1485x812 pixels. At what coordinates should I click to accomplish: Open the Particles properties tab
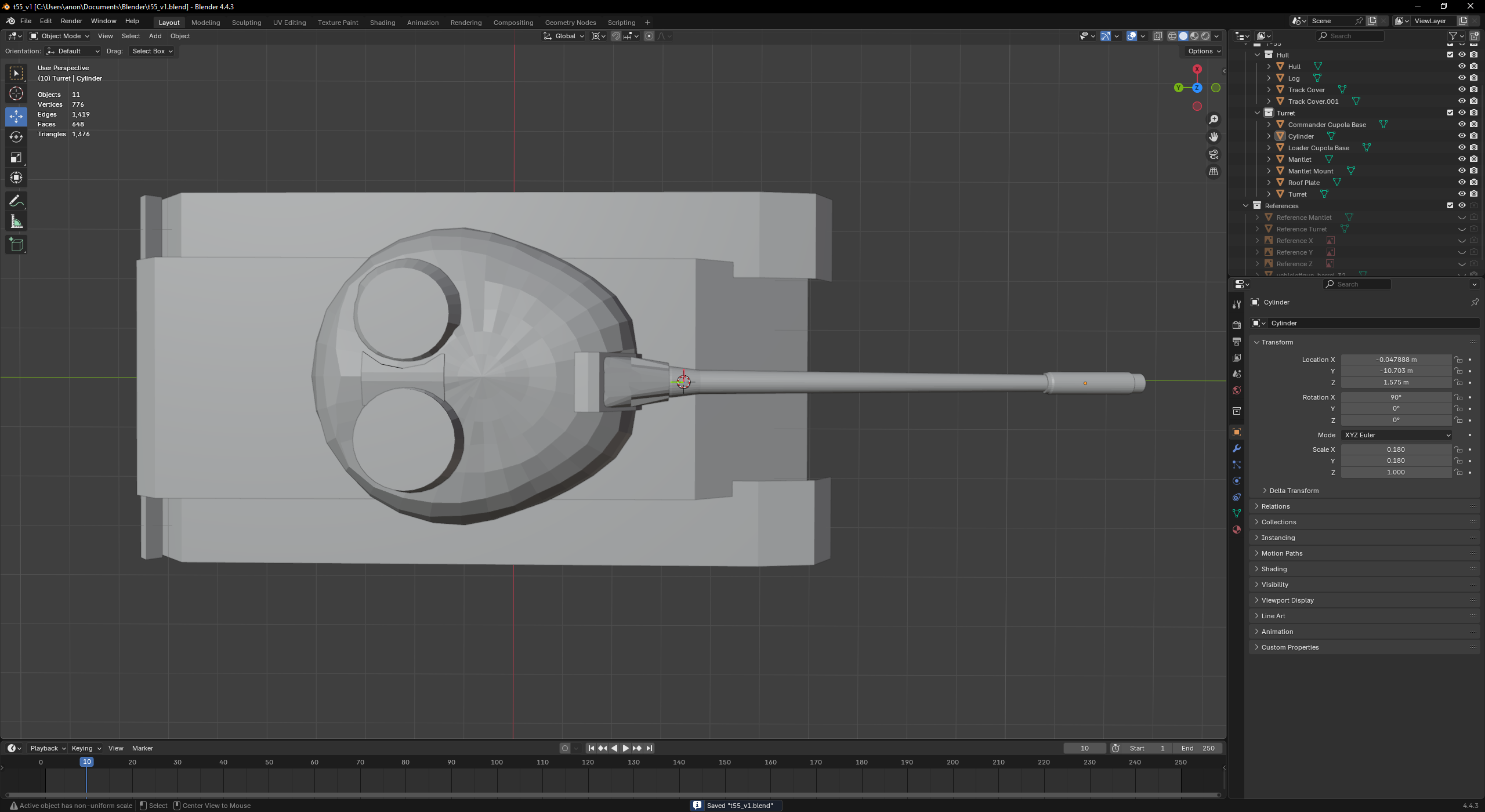click(1237, 465)
